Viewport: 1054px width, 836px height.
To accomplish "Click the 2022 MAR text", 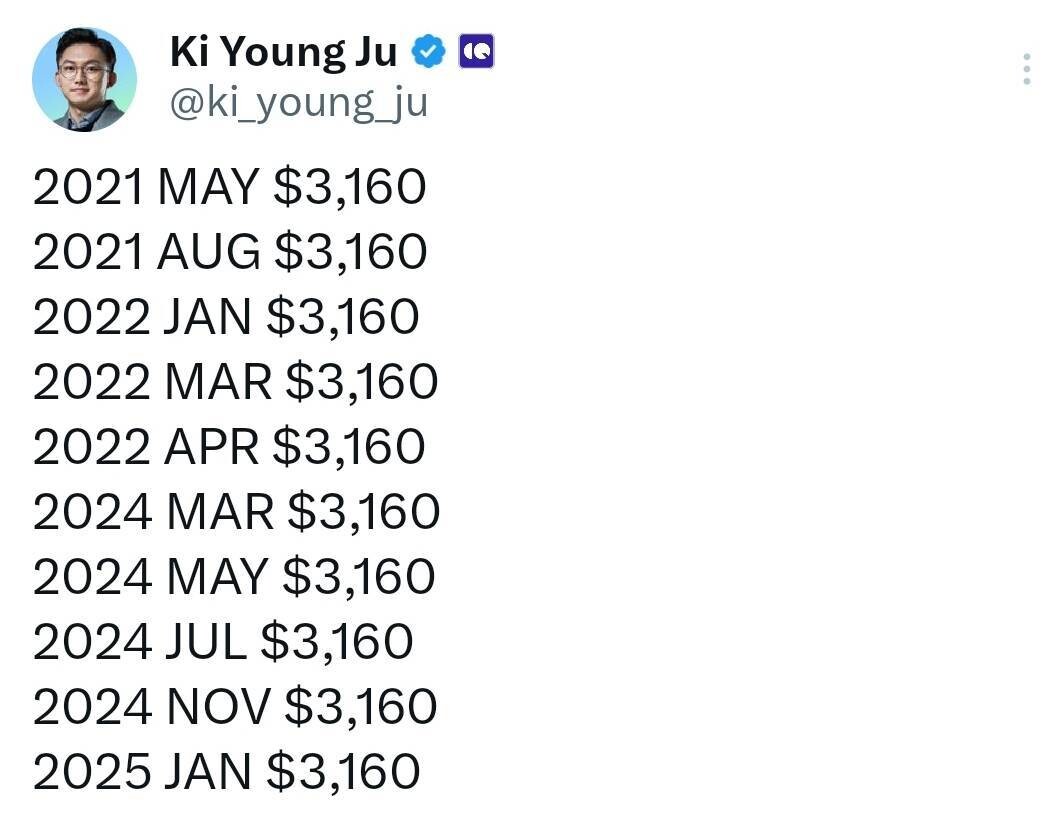I will point(151,383).
